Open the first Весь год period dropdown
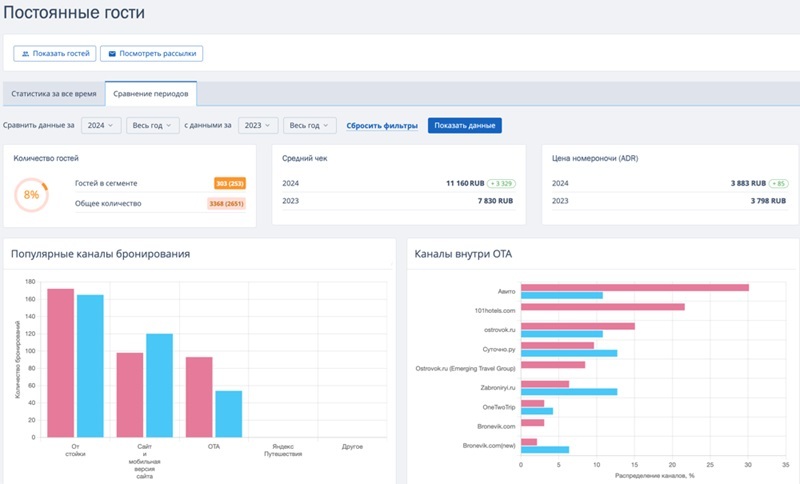 point(153,125)
